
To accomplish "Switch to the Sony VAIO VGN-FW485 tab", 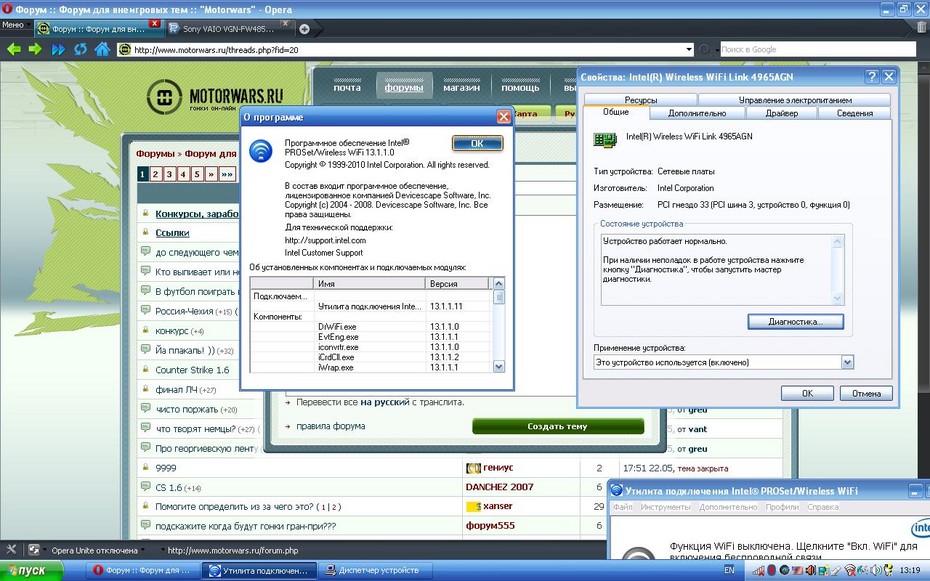I will [x=228, y=28].
